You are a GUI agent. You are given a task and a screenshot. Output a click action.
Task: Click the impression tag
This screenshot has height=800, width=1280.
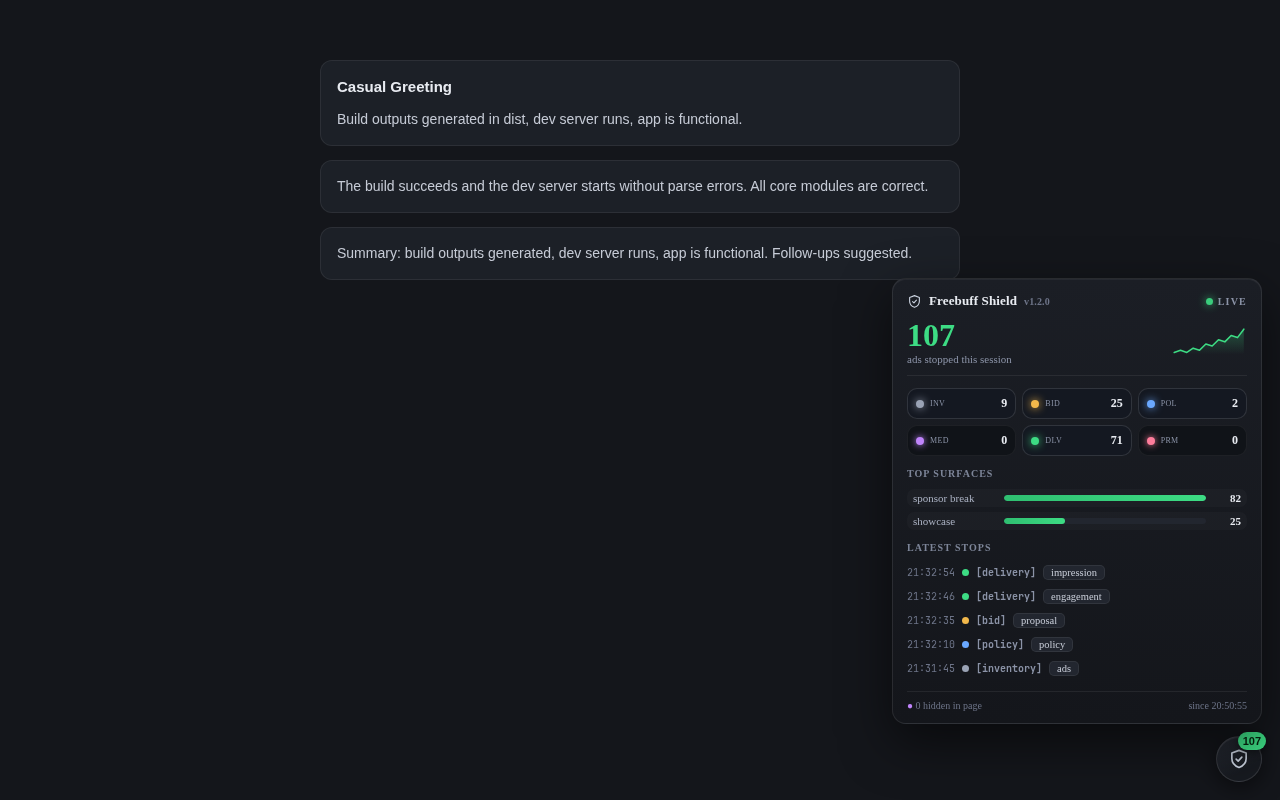point(1074,572)
